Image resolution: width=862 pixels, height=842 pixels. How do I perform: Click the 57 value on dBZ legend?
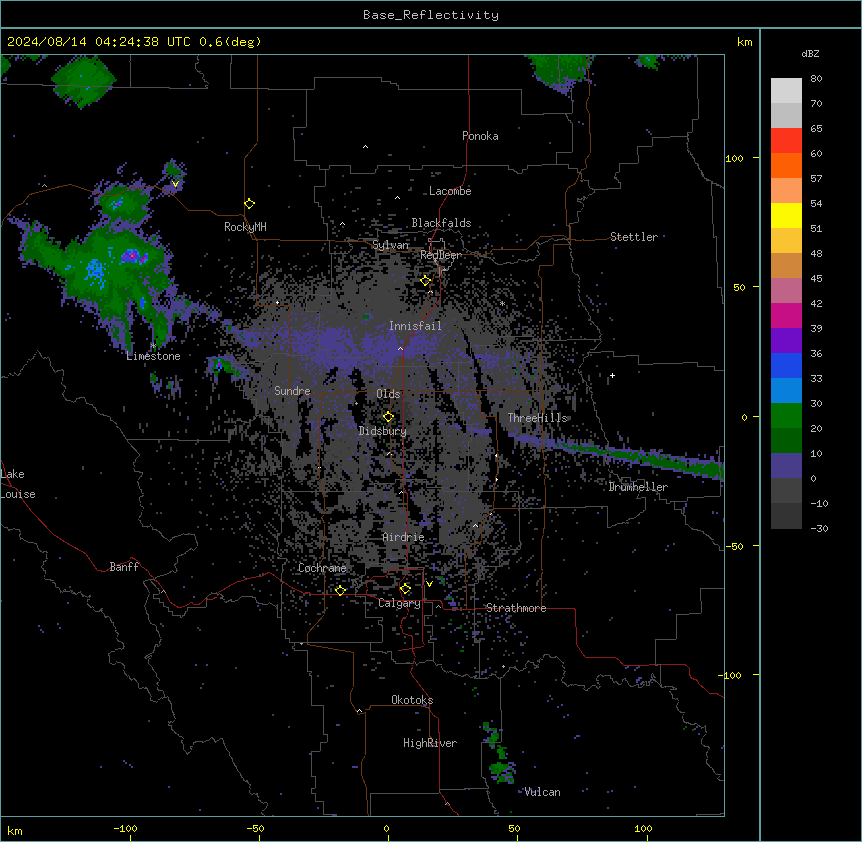(816, 179)
